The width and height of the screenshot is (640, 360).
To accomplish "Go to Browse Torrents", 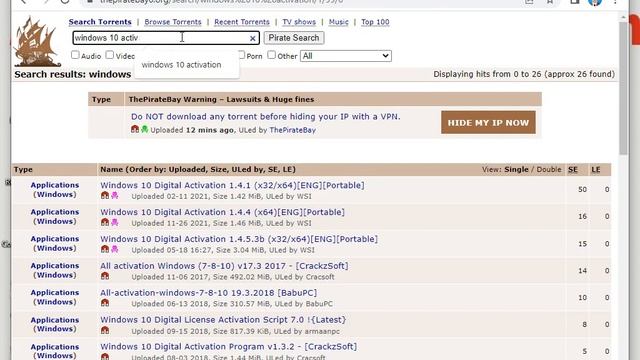I will [173, 22].
